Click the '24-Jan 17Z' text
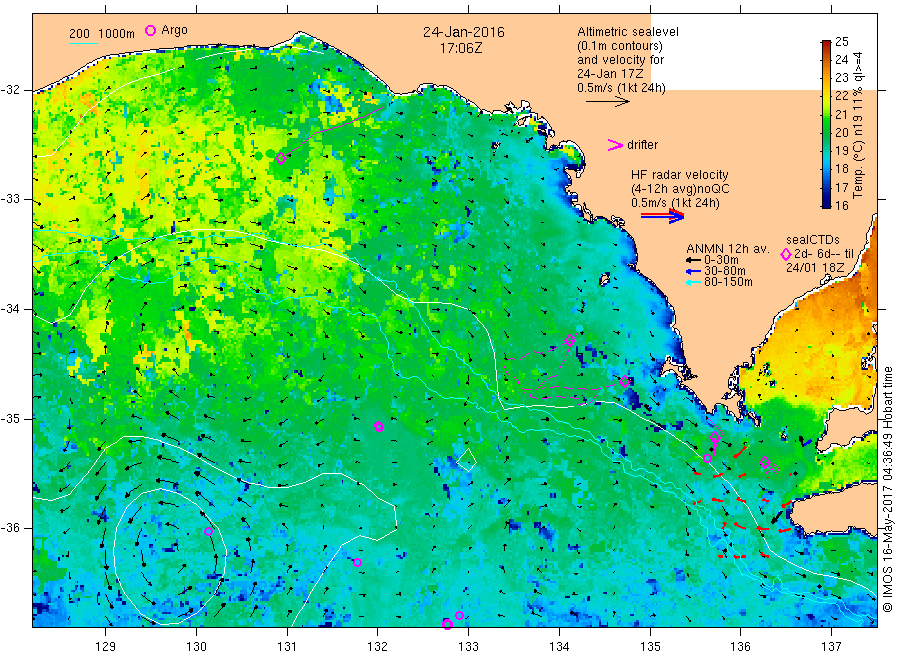Image resolution: width=900 pixels, height=660 pixels. [x=610, y=74]
